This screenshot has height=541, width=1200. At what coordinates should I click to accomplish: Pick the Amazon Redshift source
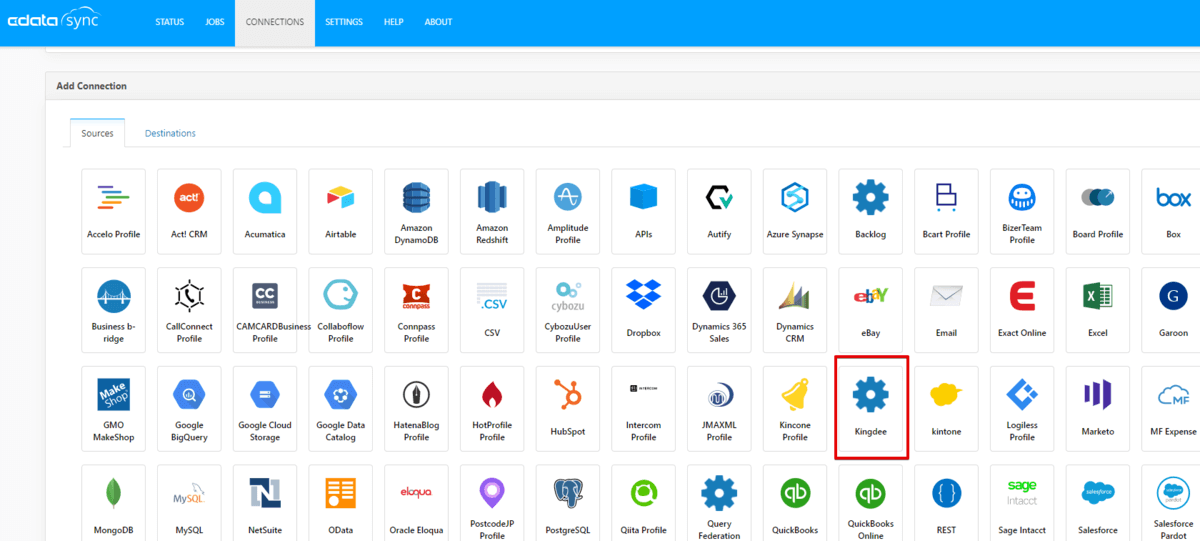[x=492, y=211]
